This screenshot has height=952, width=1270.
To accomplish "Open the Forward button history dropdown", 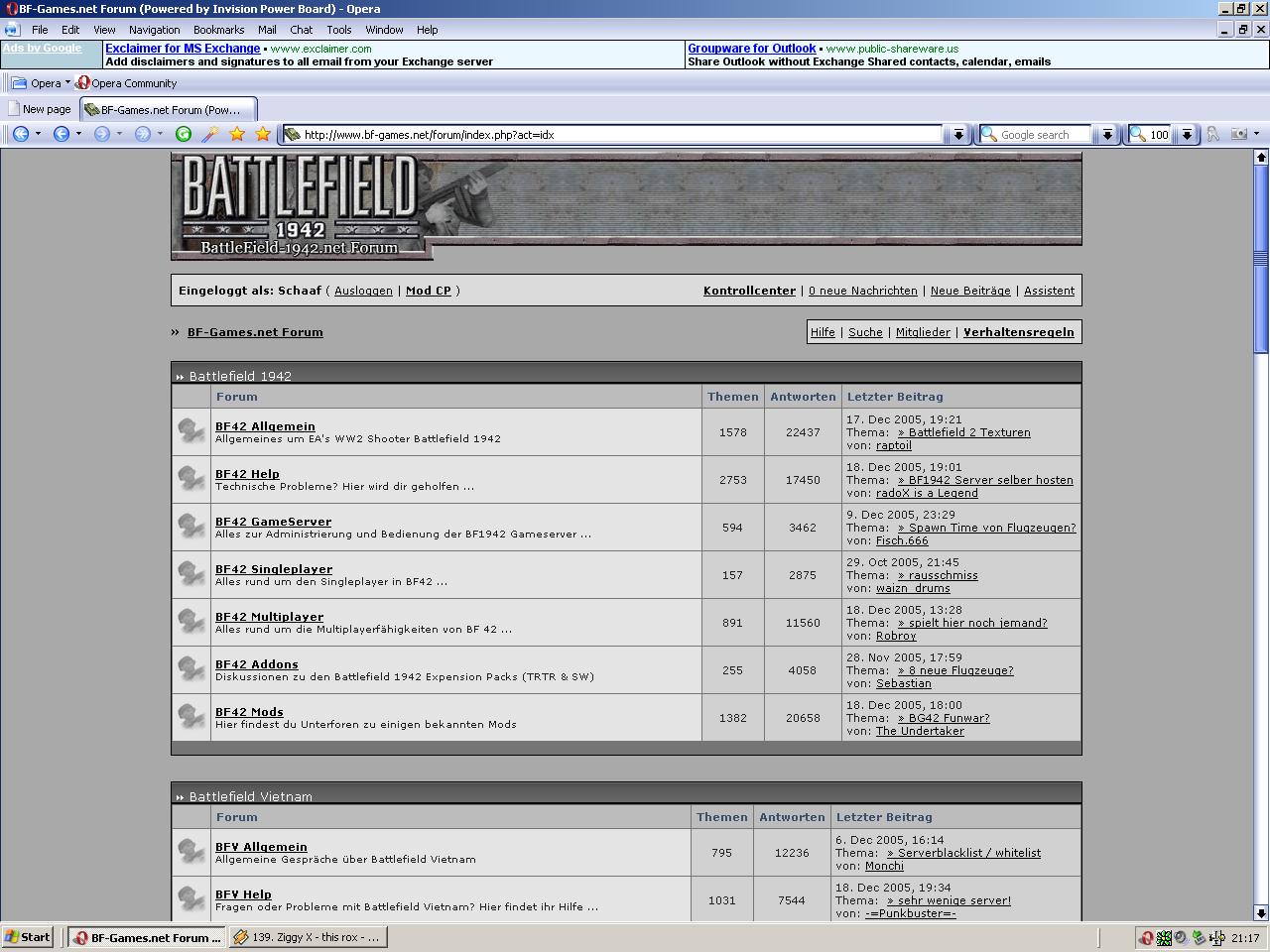I will pos(119,134).
